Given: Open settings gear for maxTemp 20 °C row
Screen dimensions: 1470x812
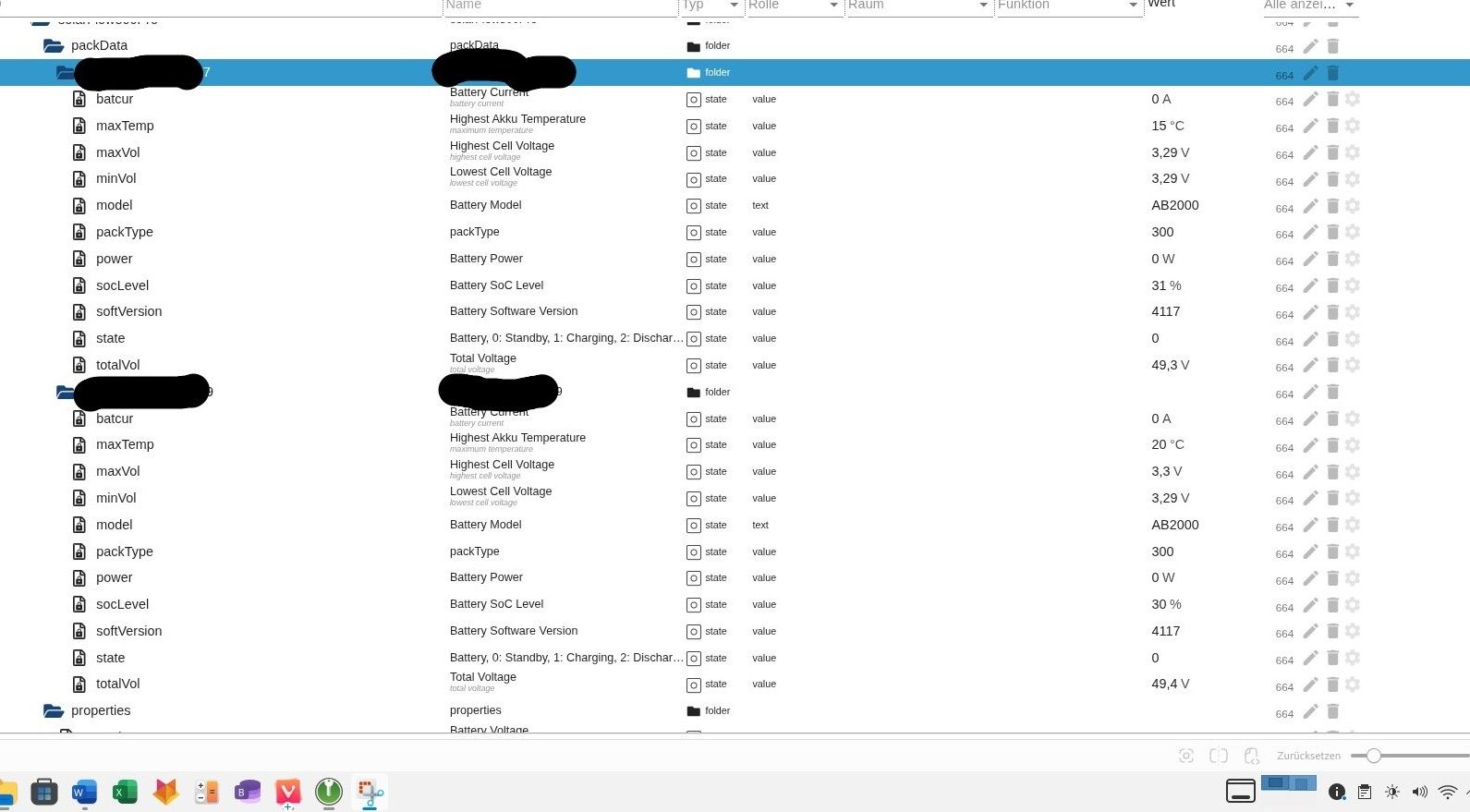Looking at the screenshot, I should click(x=1353, y=445).
